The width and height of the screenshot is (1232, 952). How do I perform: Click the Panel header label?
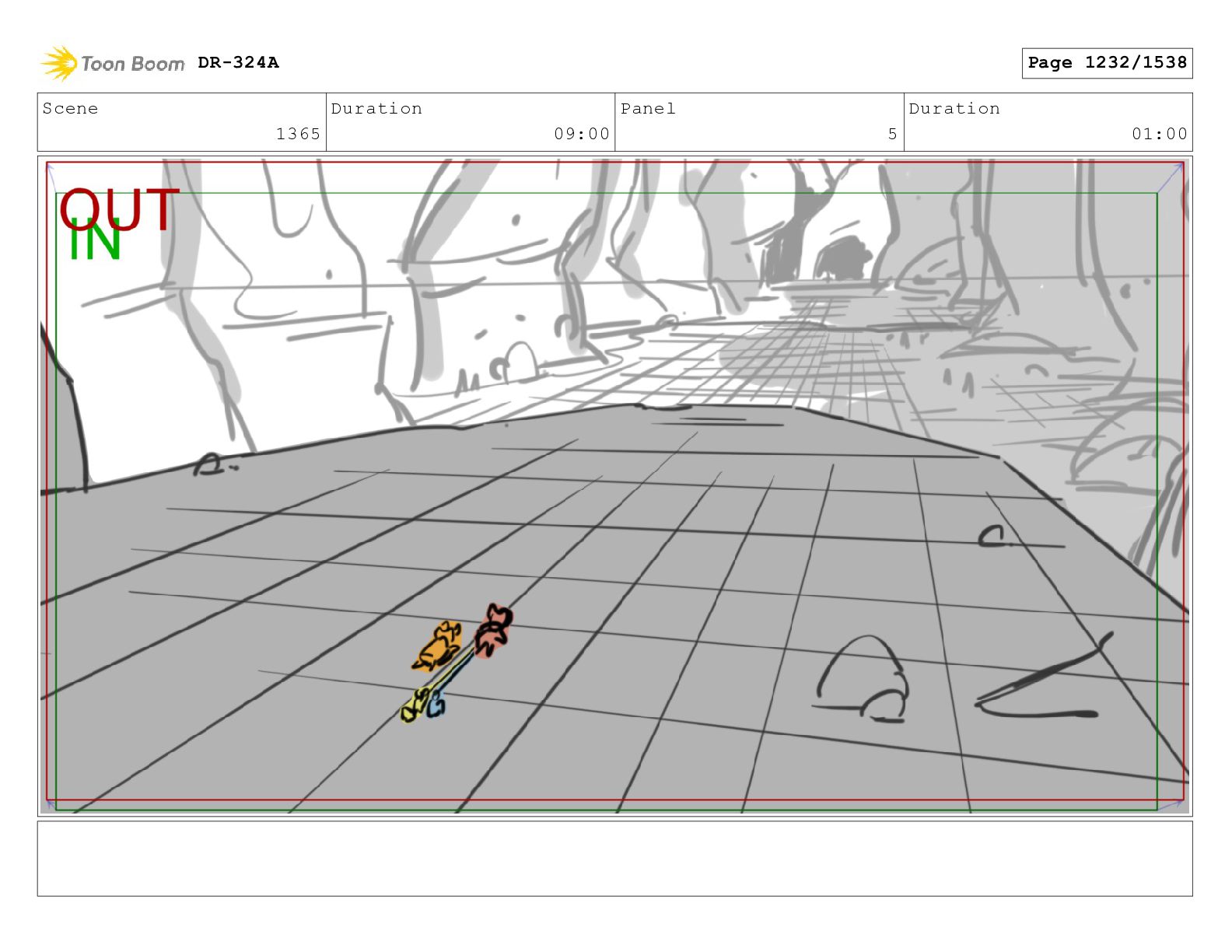pyautogui.click(x=648, y=108)
